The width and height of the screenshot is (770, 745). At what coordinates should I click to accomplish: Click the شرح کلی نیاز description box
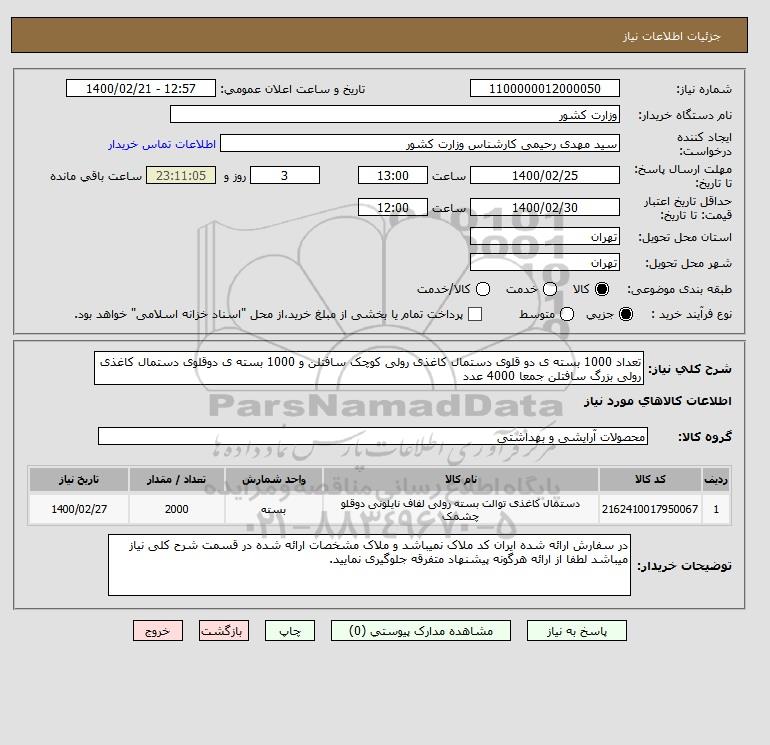pyautogui.click(x=369, y=368)
